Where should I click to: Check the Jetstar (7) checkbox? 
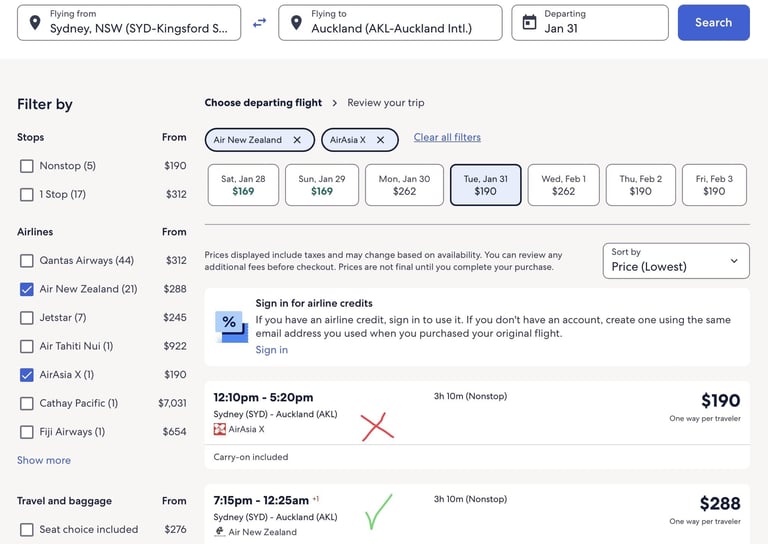26,318
